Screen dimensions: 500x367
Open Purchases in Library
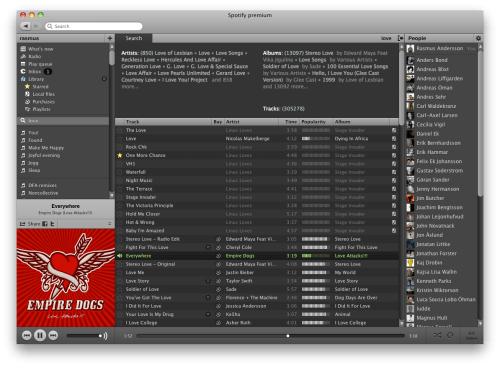click(x=43, y=102)
